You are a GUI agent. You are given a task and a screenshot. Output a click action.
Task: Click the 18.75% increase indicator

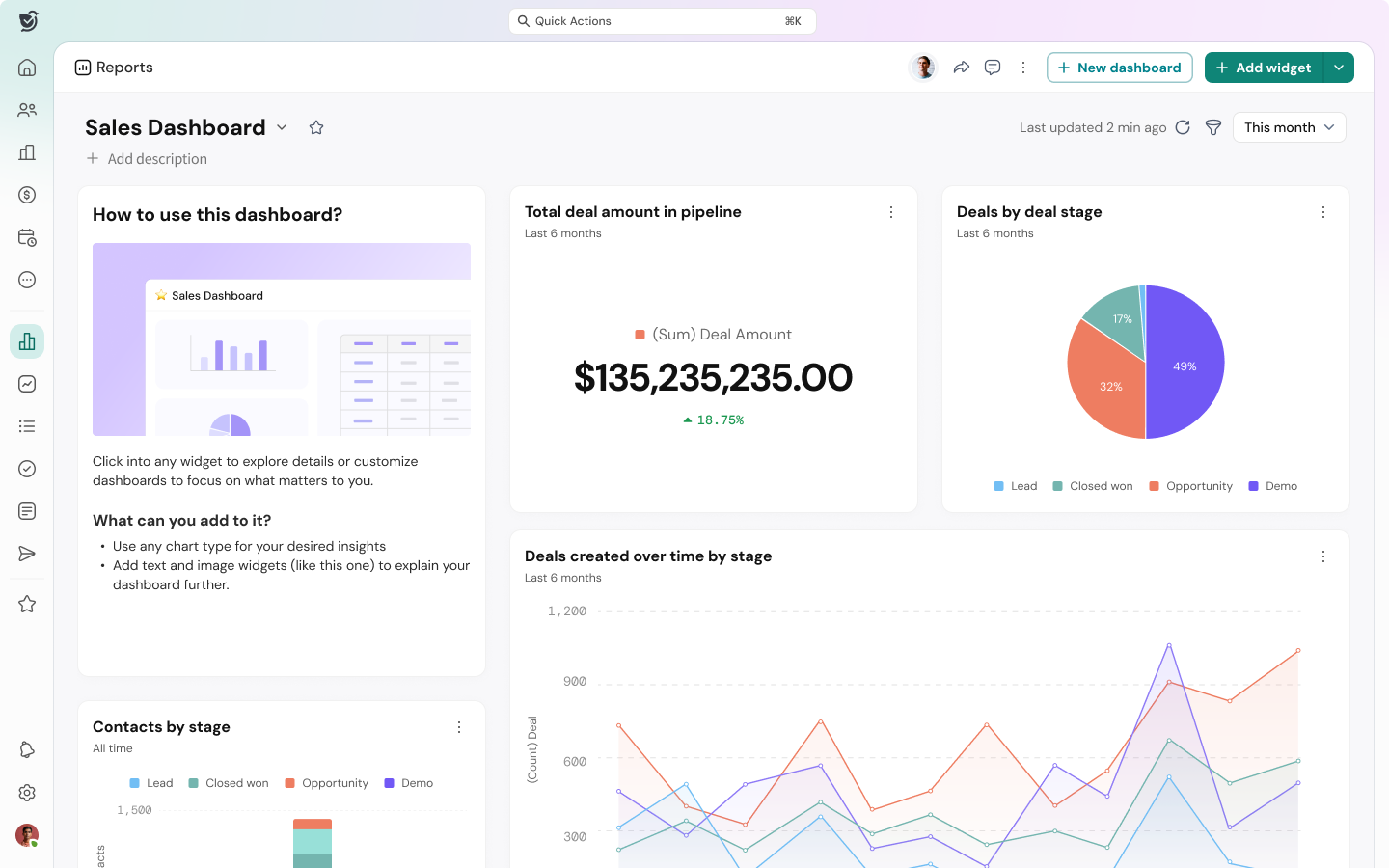point(713,420)
